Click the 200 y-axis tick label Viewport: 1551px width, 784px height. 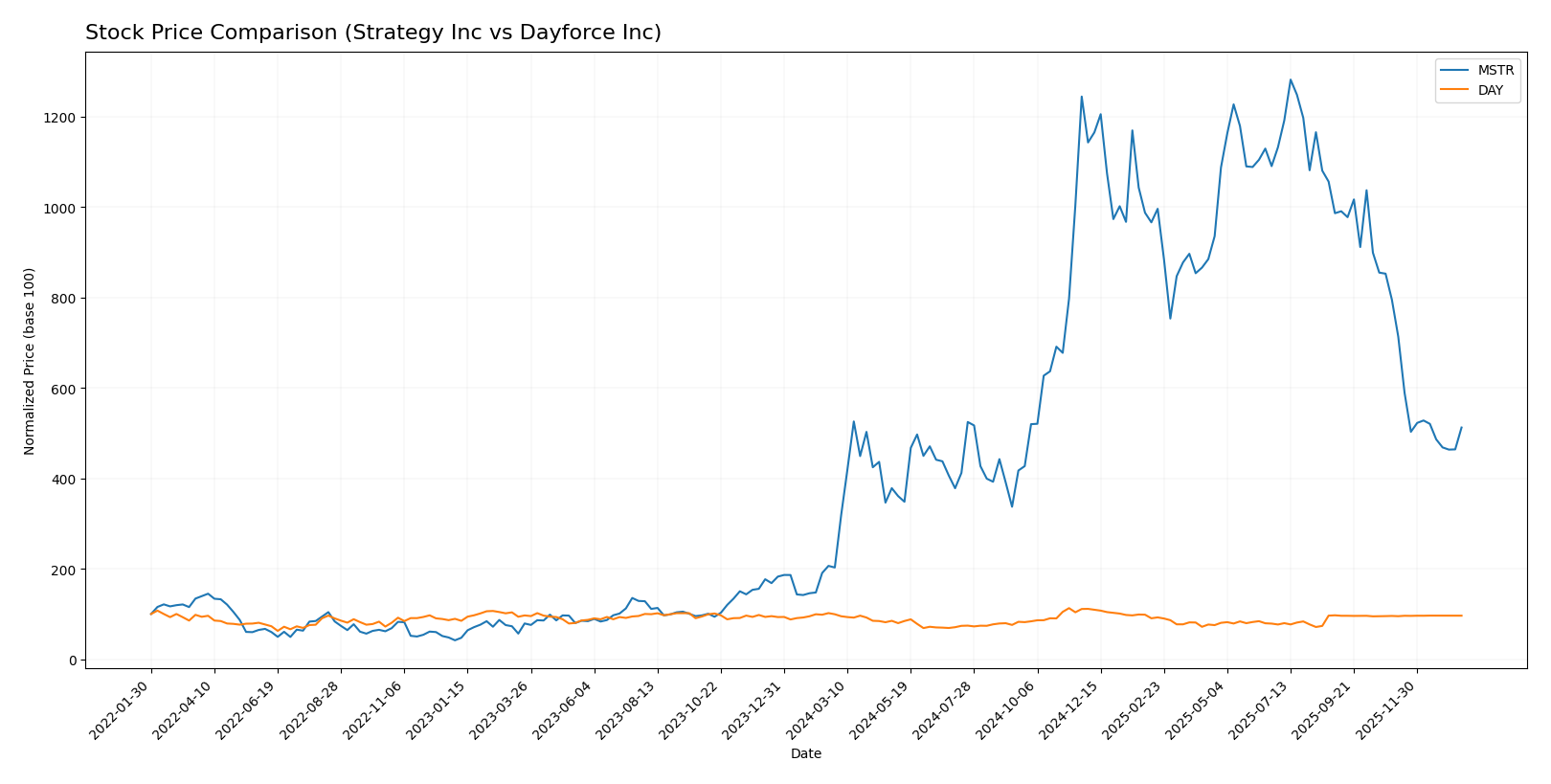63,570
